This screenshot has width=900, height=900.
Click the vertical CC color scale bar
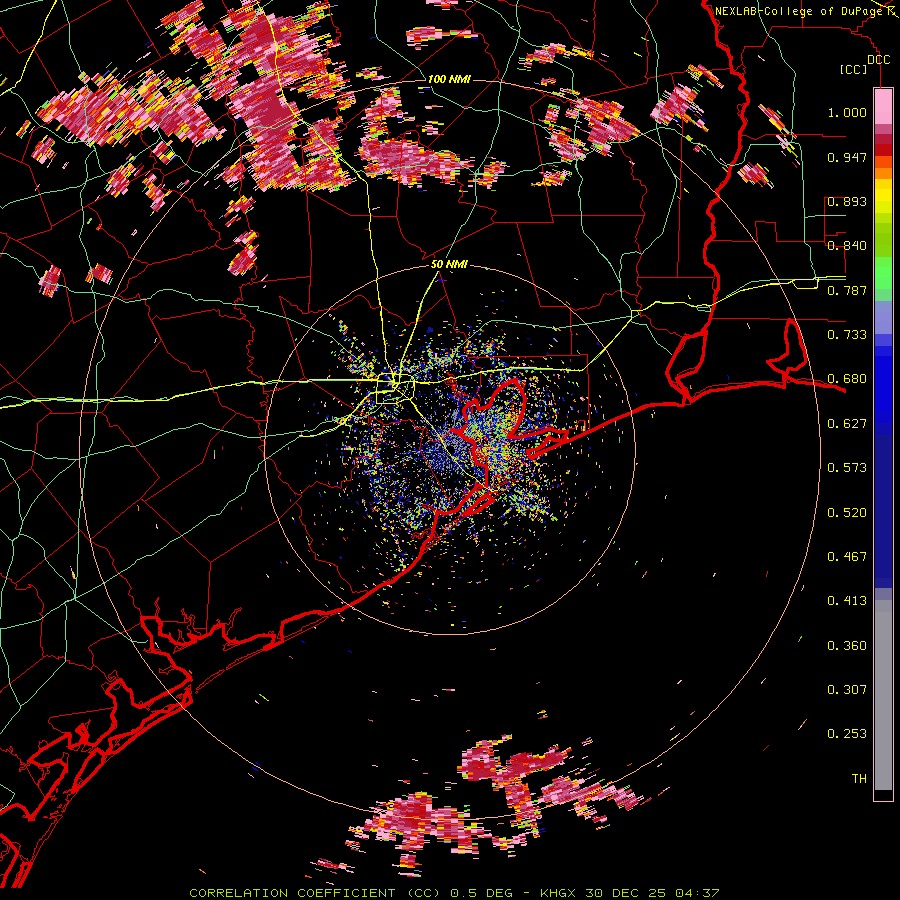coord(883,444)
